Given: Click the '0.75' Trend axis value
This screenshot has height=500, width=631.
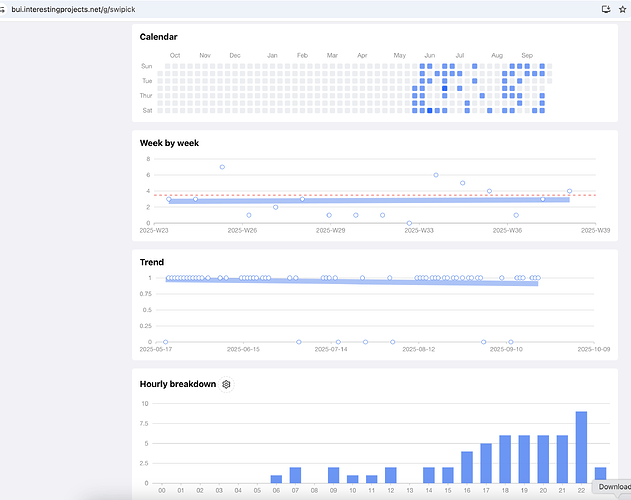Looking at the screenshot, I should (146, 294).
